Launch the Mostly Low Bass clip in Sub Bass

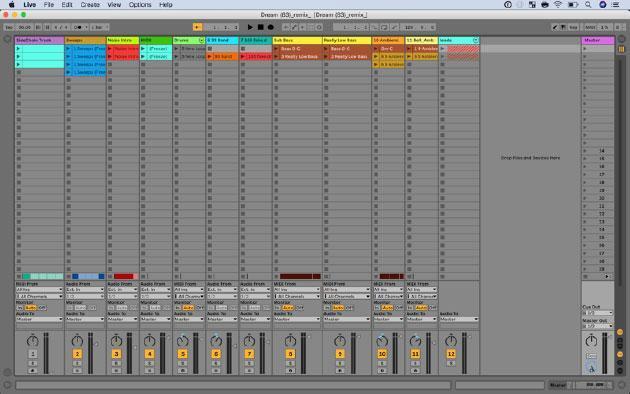[x=276, y=57]
